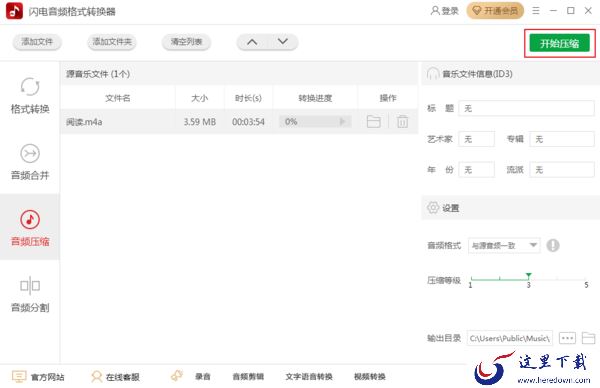
Task: Click the 大小 size column header
Action: pyautogui.click(x=199, y=98)
